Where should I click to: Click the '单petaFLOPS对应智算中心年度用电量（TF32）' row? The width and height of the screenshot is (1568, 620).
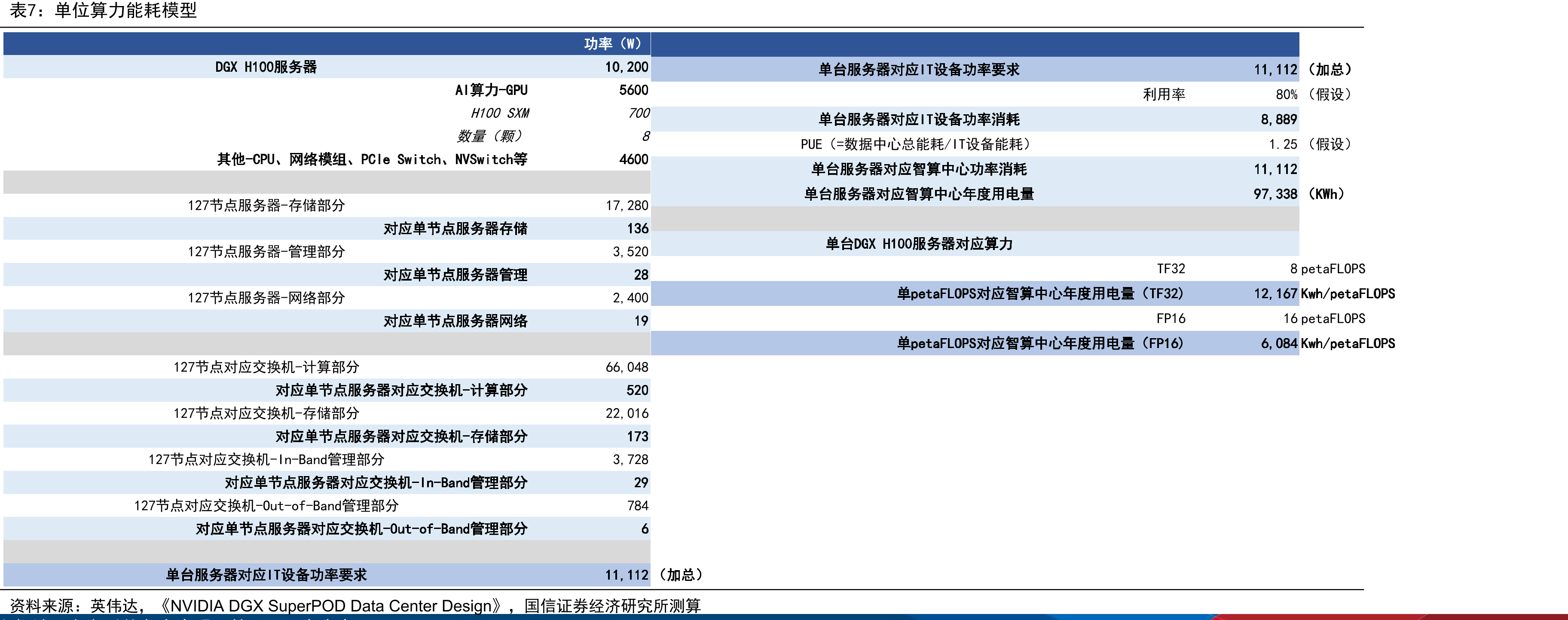[975, 293]
